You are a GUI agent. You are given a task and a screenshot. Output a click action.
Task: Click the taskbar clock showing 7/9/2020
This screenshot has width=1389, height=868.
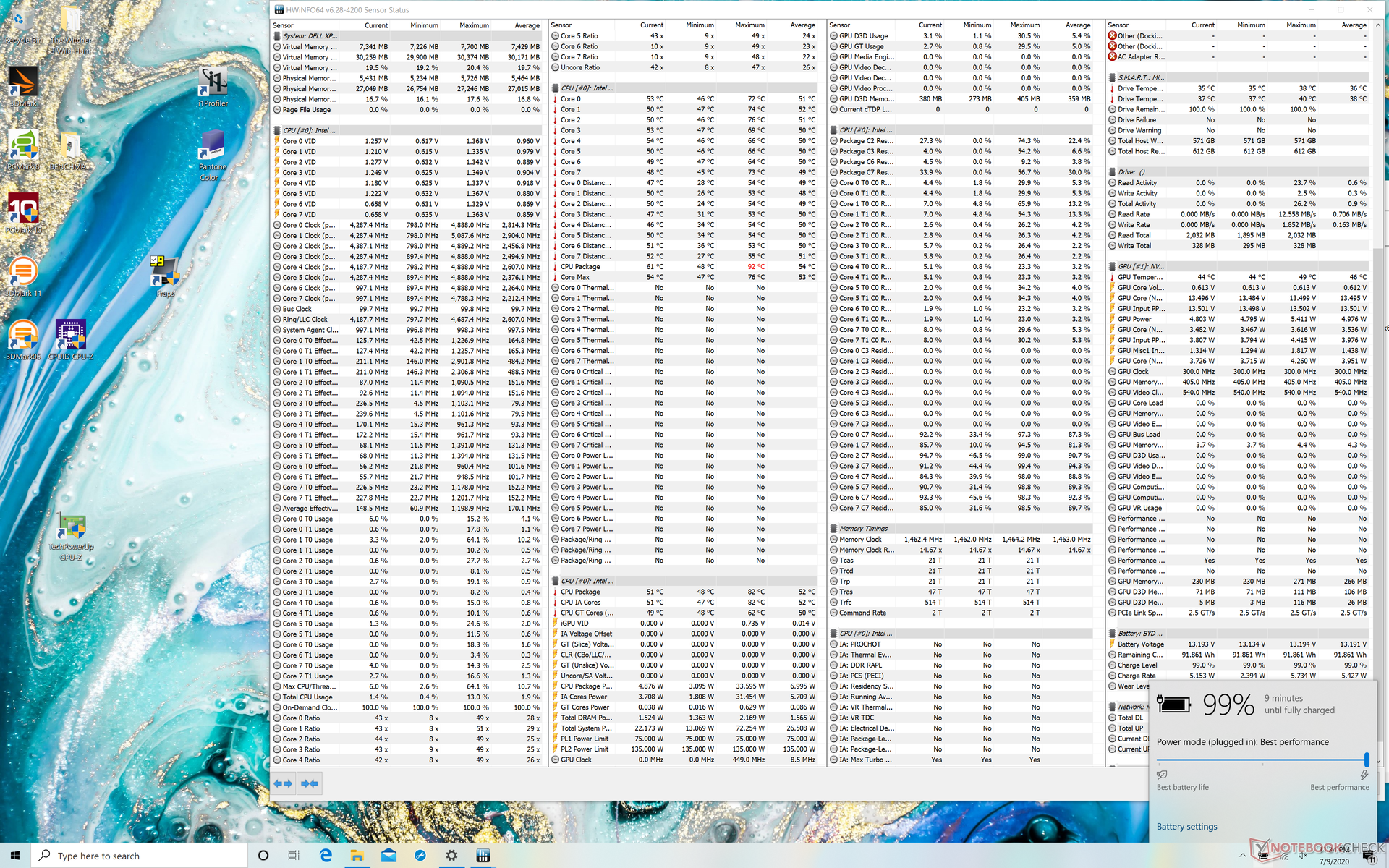tap(1333, 856)
